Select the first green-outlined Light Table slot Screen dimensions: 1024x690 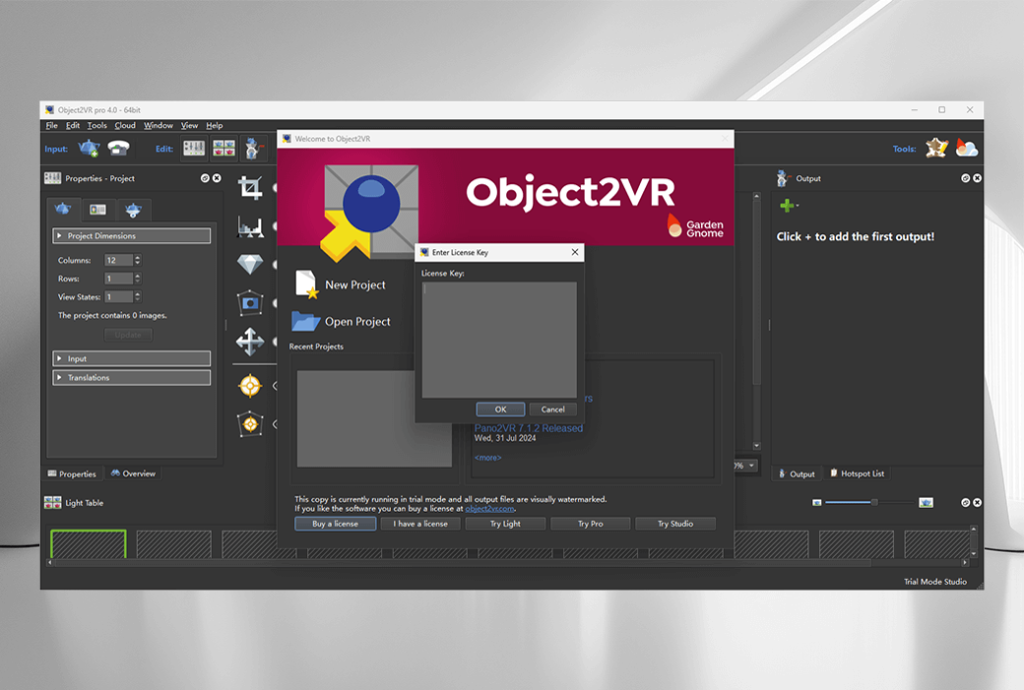(88, 544)
